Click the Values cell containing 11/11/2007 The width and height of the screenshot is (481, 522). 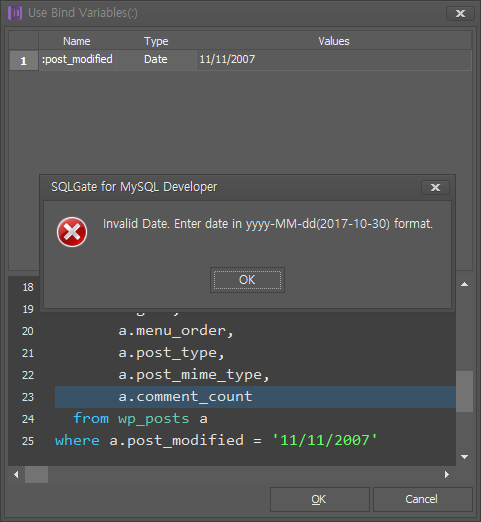[x=334, y=60]
